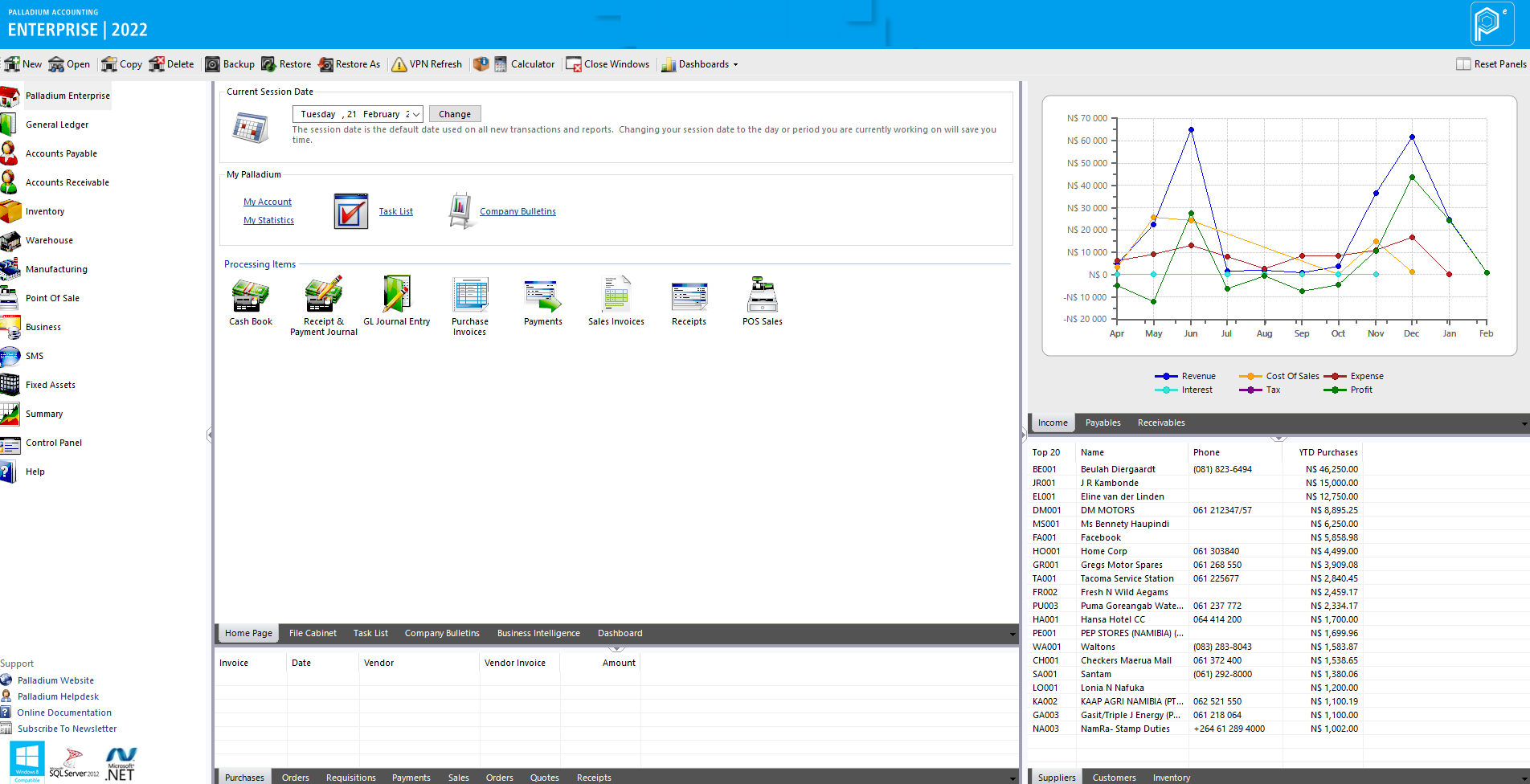Expand Income tab strip dropdown arrow

click(1524, 423)
